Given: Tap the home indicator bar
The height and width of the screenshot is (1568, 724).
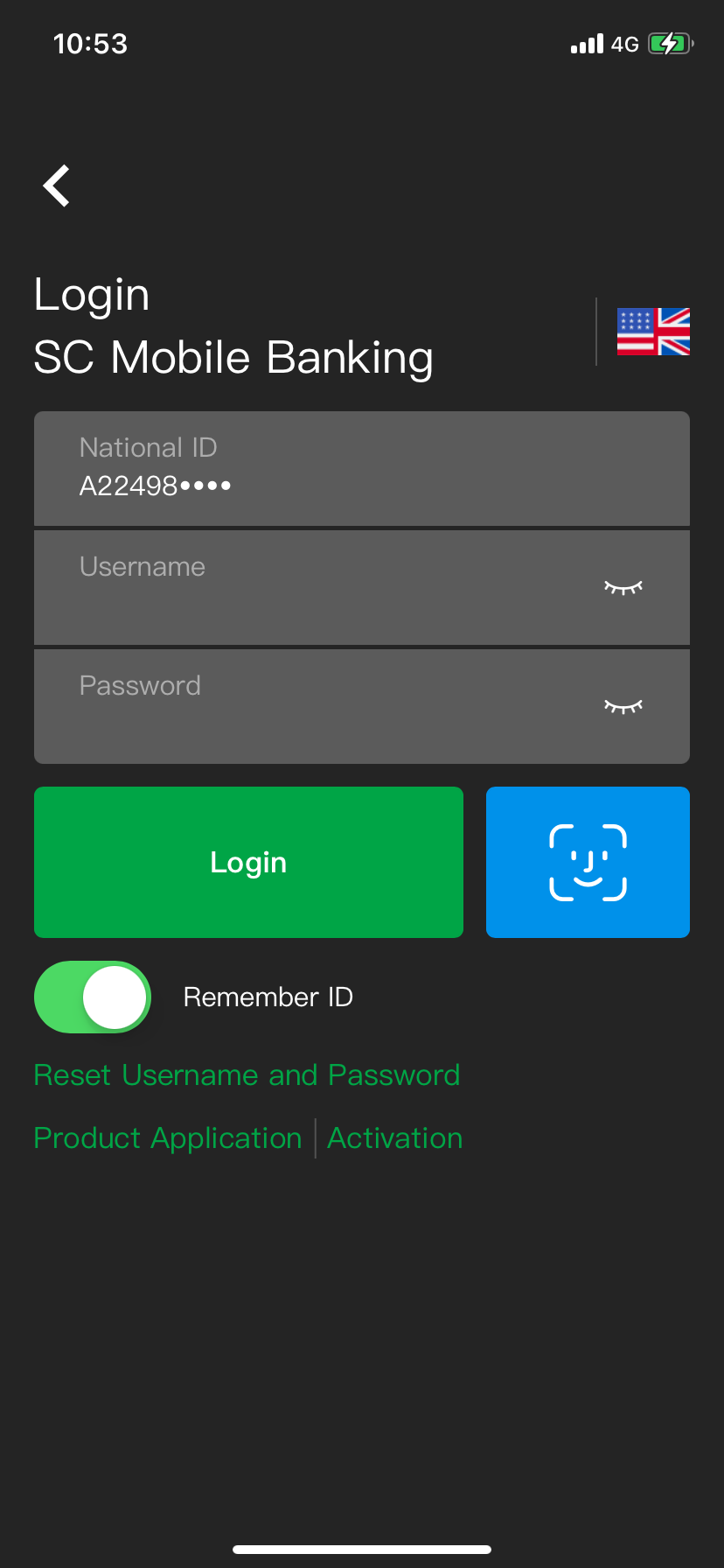Looking at the screenshot, I should point(362,1549).
